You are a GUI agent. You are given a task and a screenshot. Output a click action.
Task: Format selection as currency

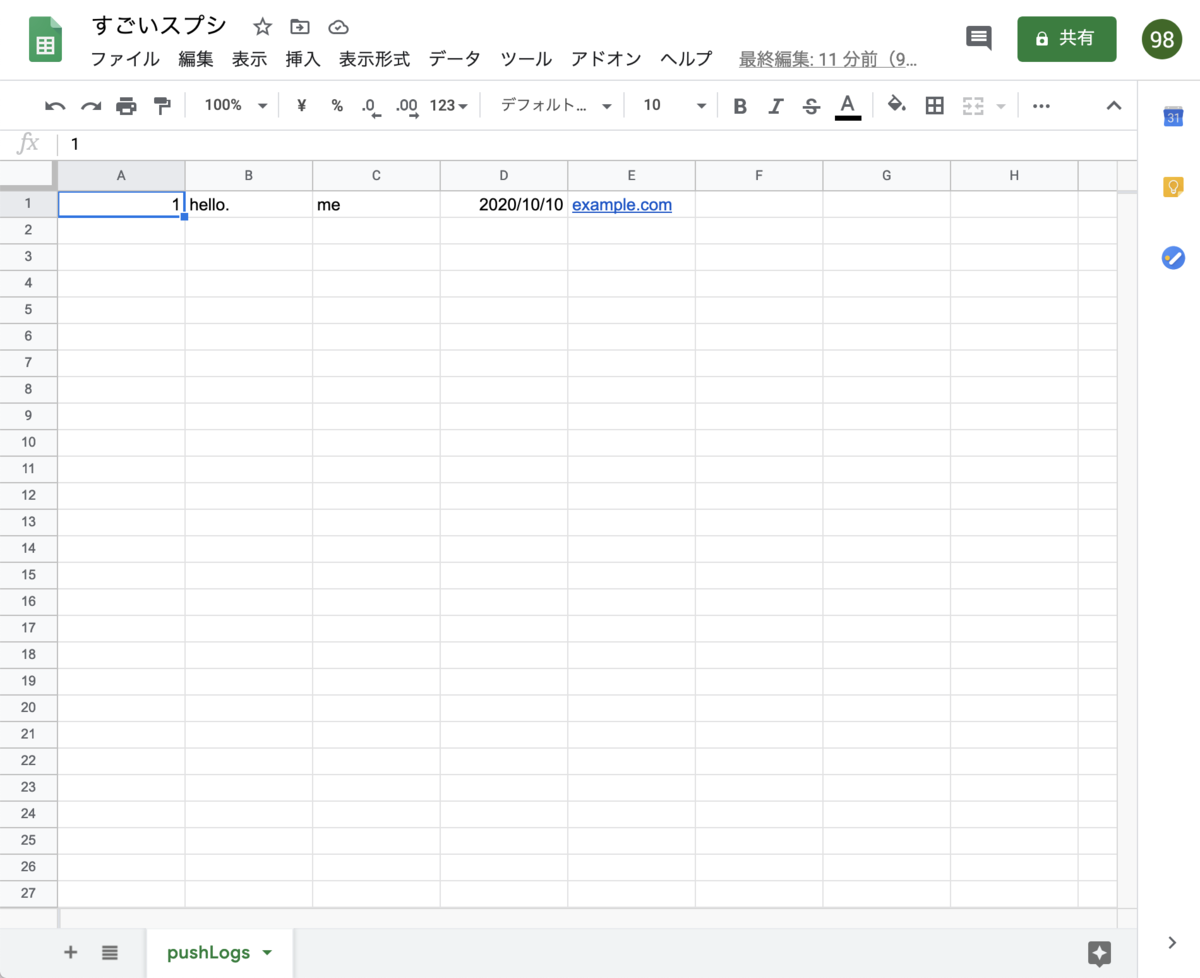(x=301, y=105)
